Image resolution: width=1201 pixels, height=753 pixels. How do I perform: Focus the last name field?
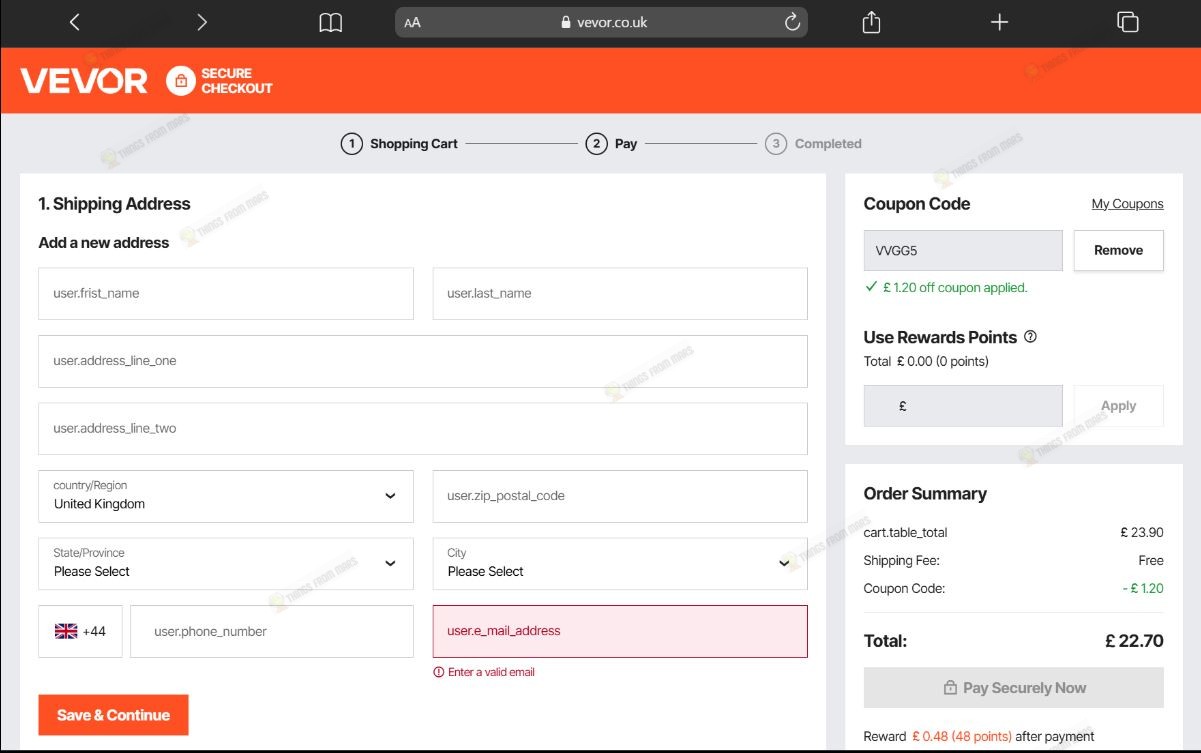(620, 293)
